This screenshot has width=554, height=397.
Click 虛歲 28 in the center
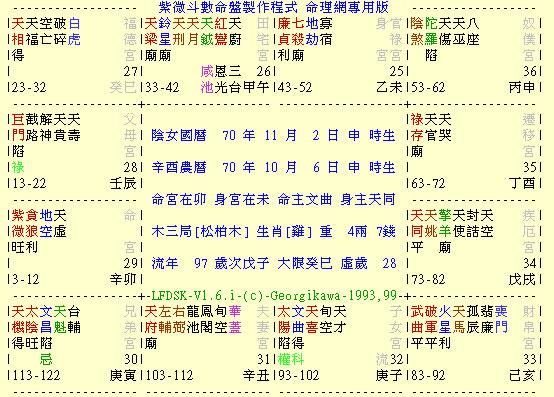[369, 263]
